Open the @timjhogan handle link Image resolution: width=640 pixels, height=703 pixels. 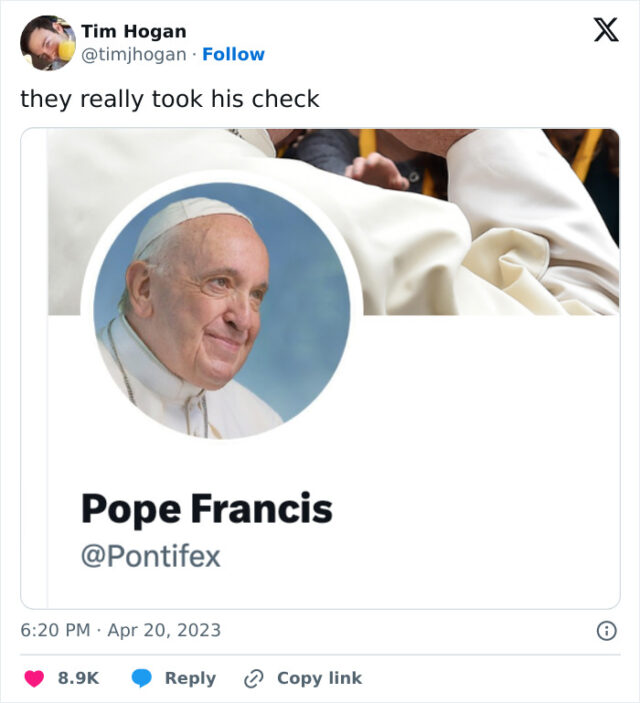[x=133, y=54]
